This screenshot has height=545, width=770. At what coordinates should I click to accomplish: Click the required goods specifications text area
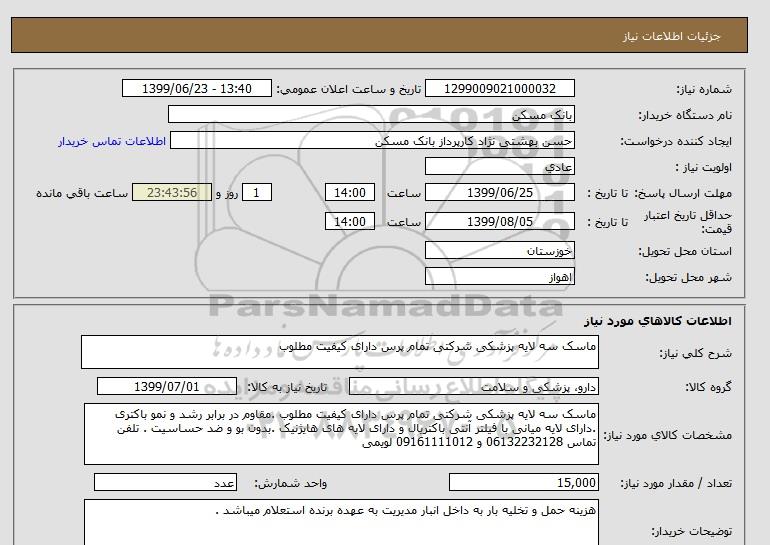coord(343,434)
